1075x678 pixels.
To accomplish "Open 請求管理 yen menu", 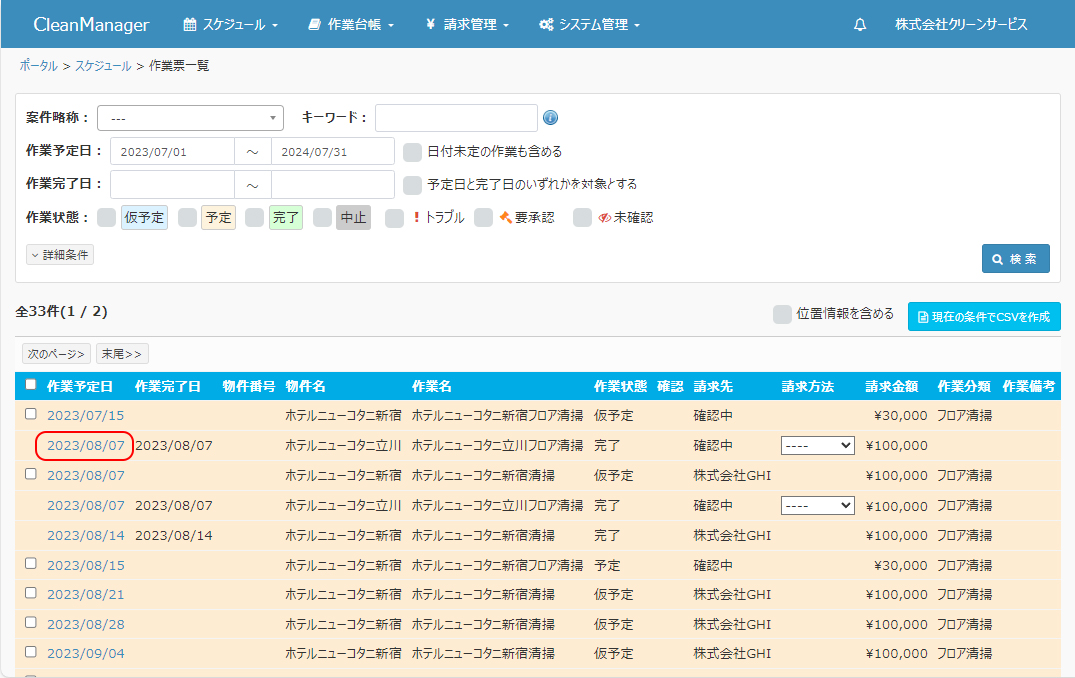I will point(467,25).
